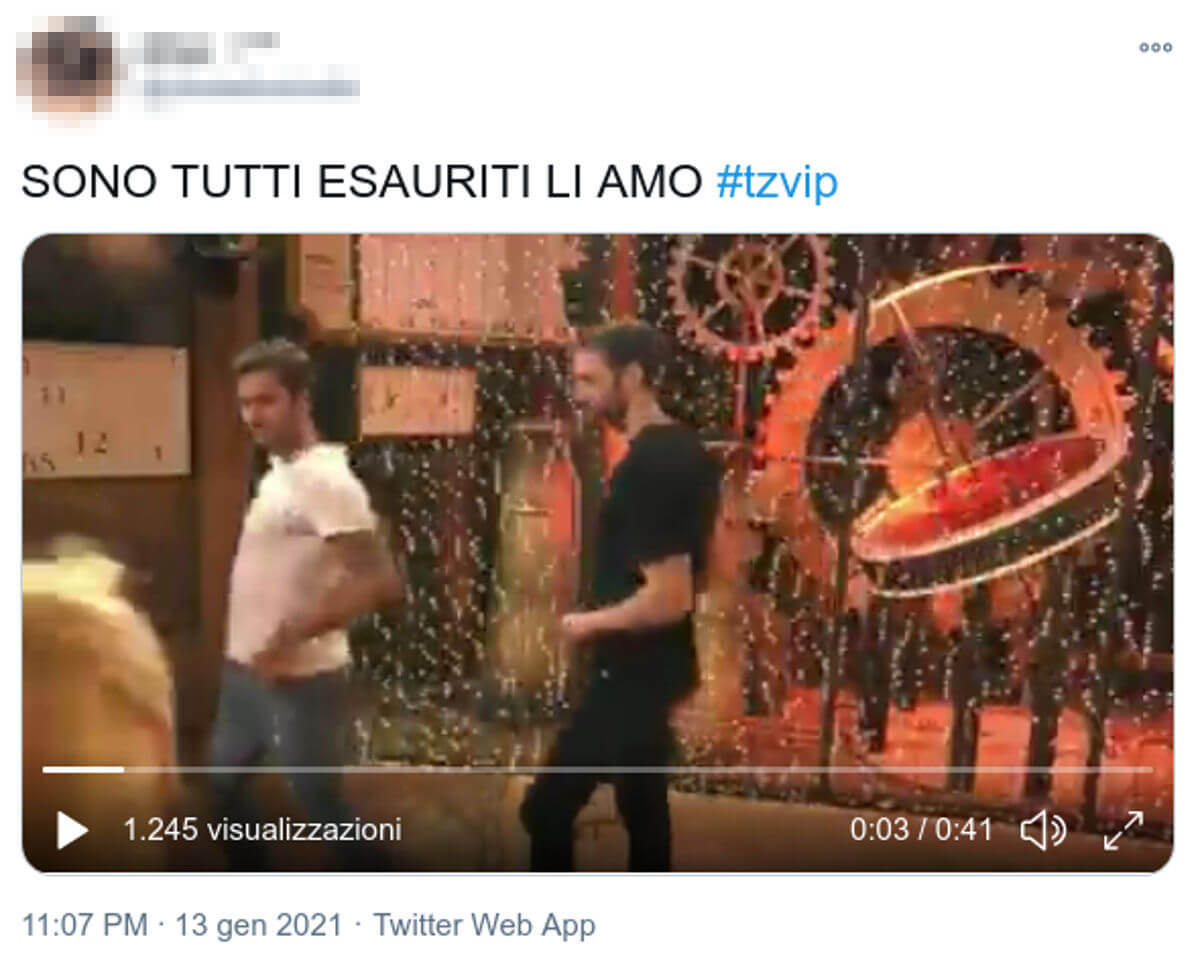This screenshot has width=1200, height=966.
Task: Click the 11:07 PM tweet timestamp
Action: tap(85, 925)
